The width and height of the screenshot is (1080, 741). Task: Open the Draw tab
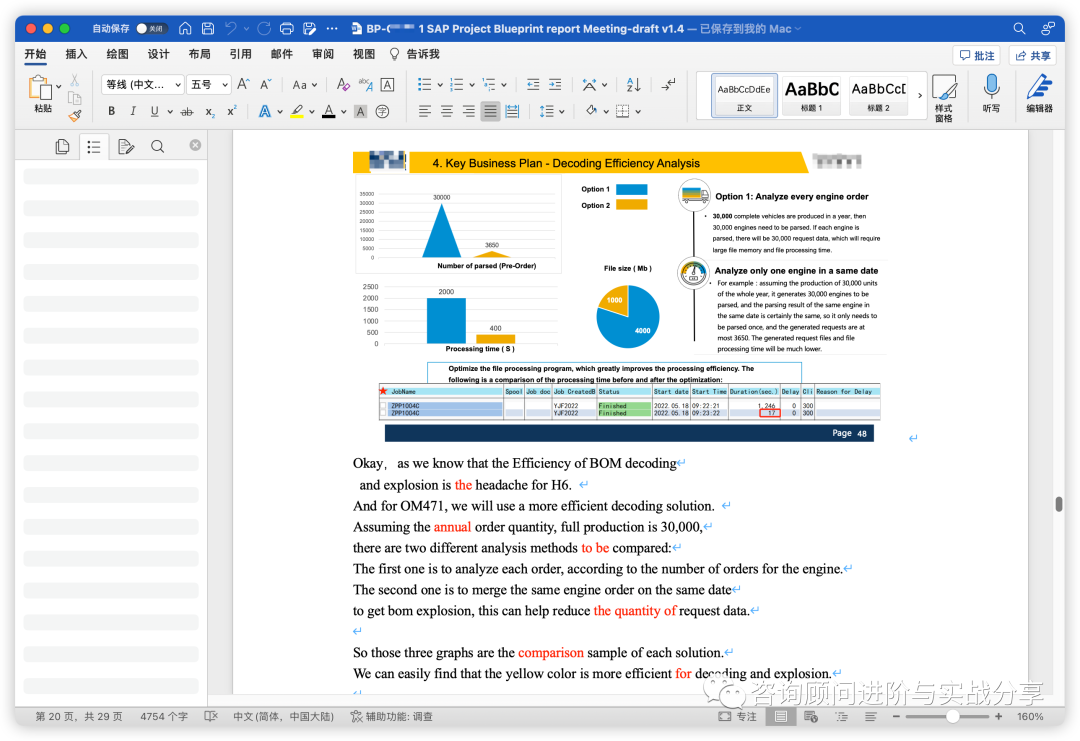point(117,54)
